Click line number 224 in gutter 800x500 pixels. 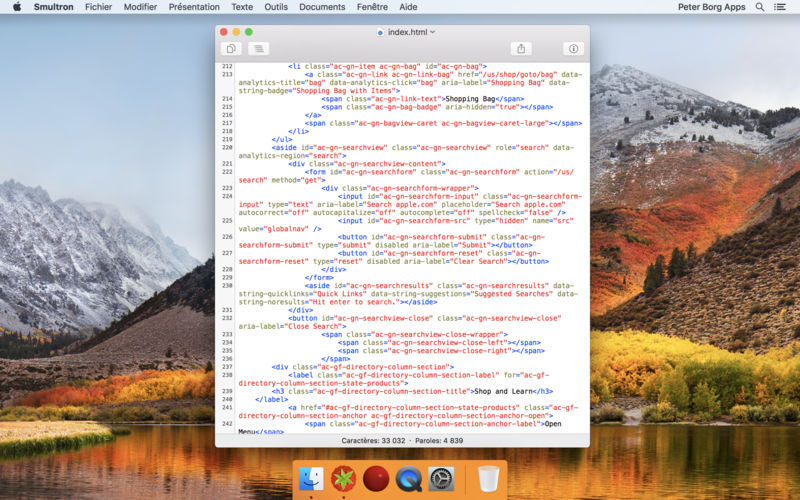(227, 196)
